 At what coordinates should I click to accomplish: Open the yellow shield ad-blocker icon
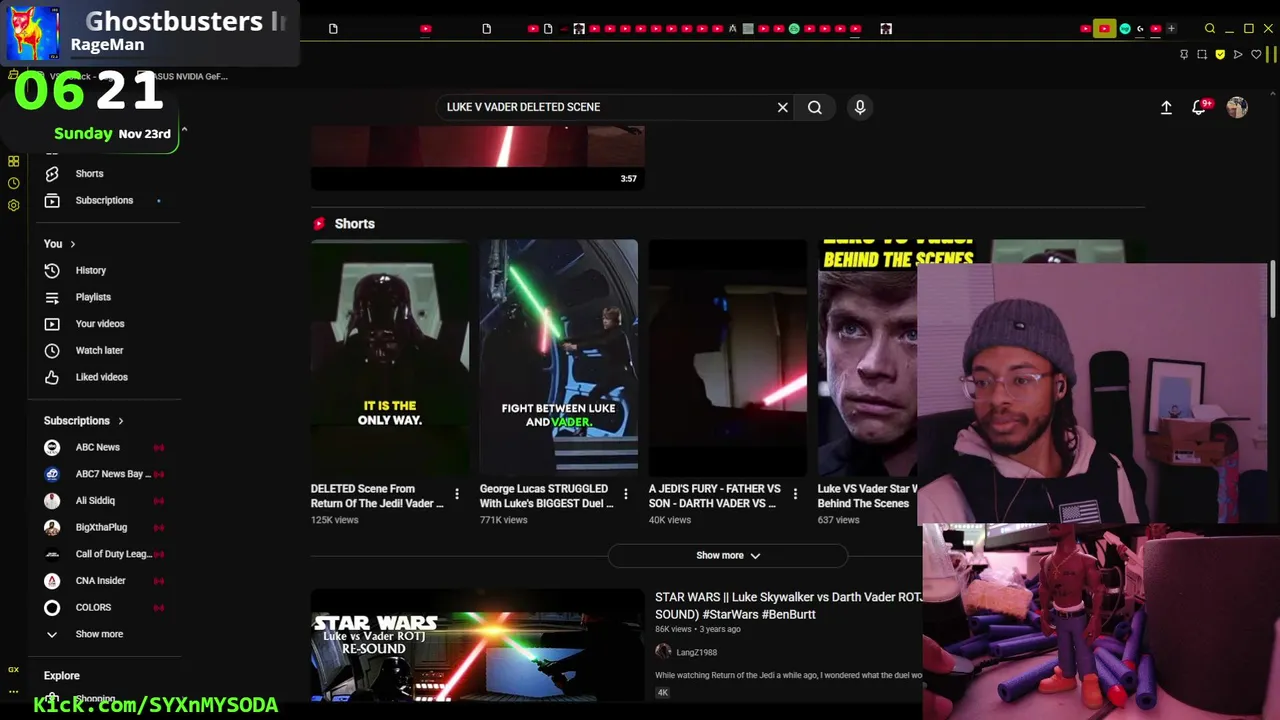(x=1220, y=54)
